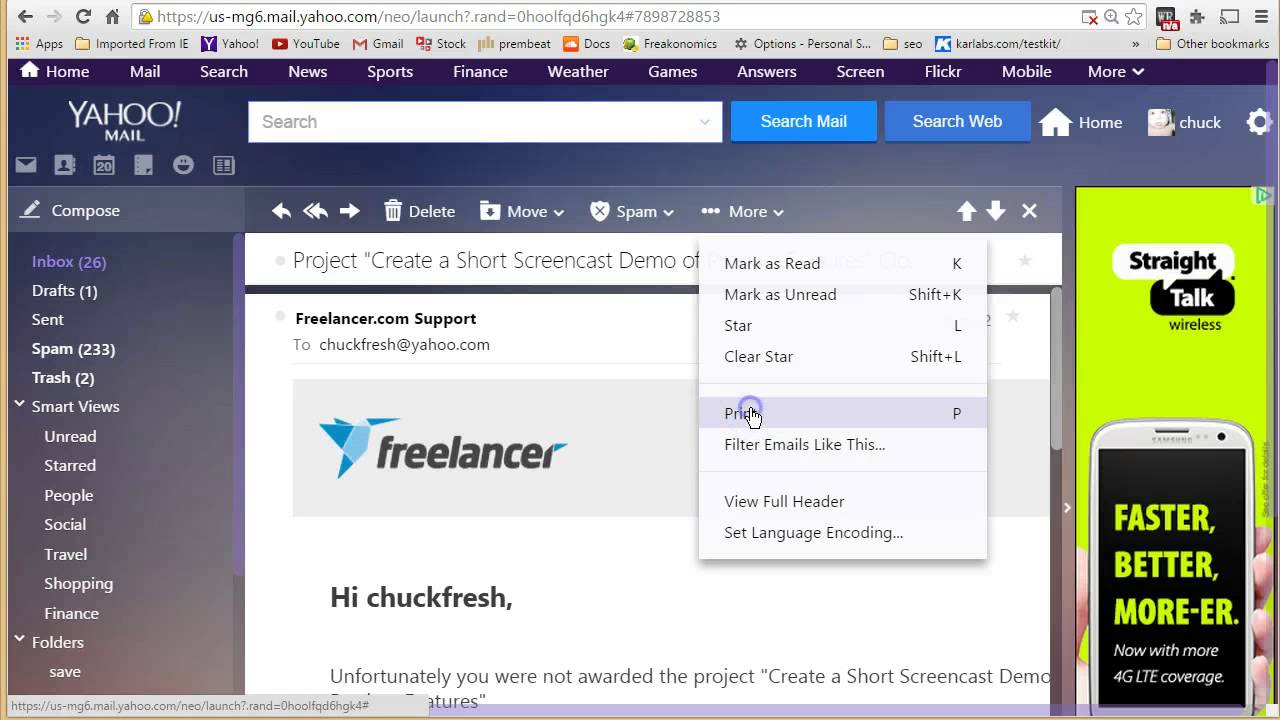Screen dimensions: 1280x720
Task: Toggle read dot next to subject
Action: [x=279, y=260]
